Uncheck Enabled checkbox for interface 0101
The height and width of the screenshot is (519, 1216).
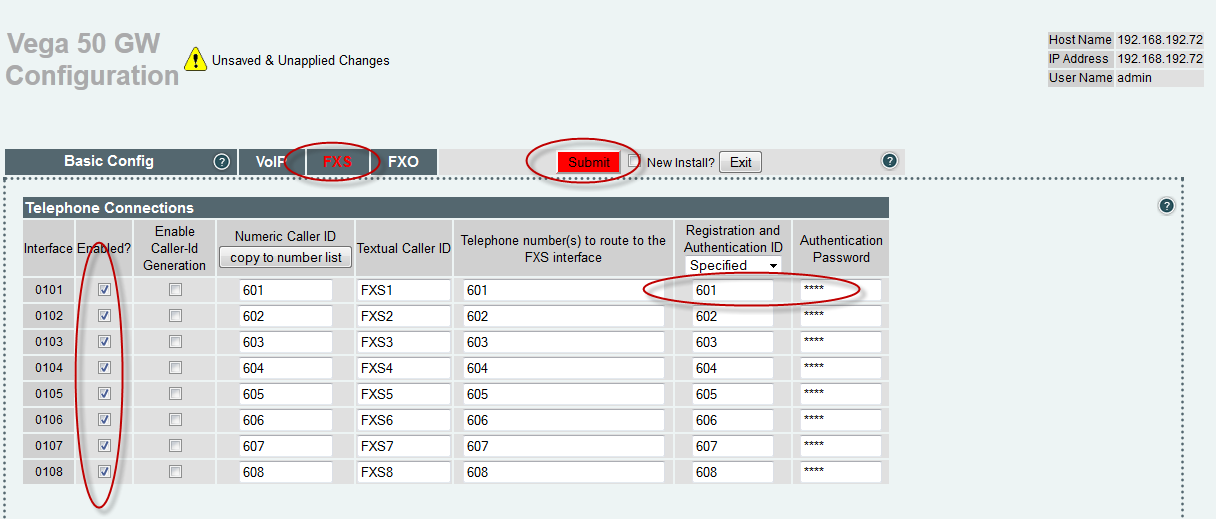click(104, 290)
